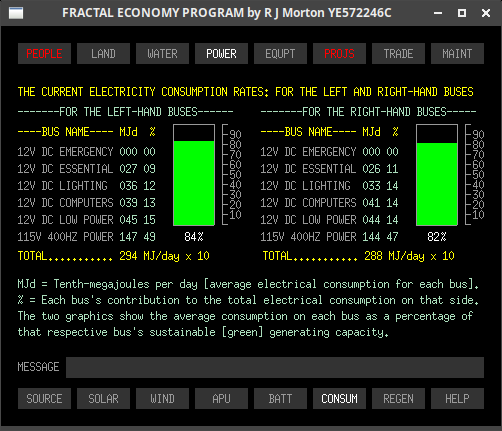
Task: Minimize the Fractal Economy window
Action: (438, 13)
